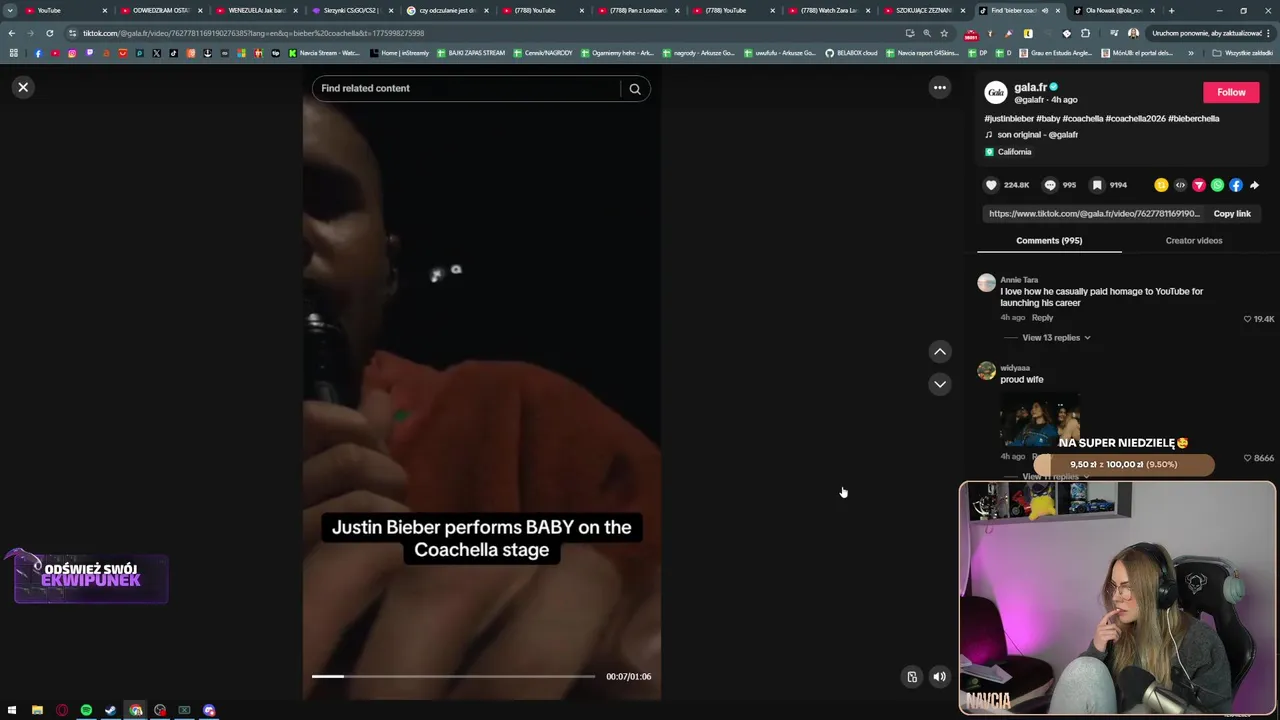Switch to the WENEZUELA browser tab

(256, 10)
